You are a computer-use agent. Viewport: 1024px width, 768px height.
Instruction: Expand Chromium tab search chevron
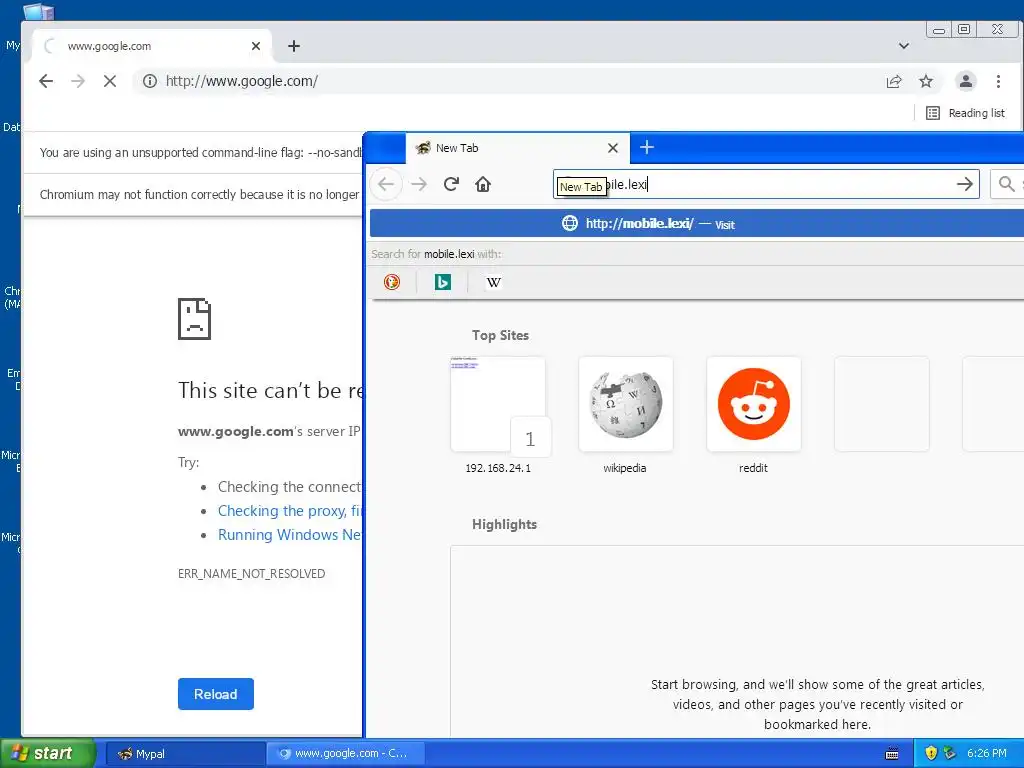point(904,46)
